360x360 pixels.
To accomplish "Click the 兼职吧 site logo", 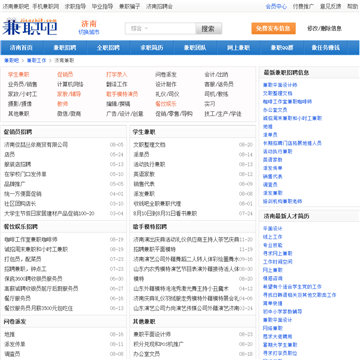I will click(30, 26).
